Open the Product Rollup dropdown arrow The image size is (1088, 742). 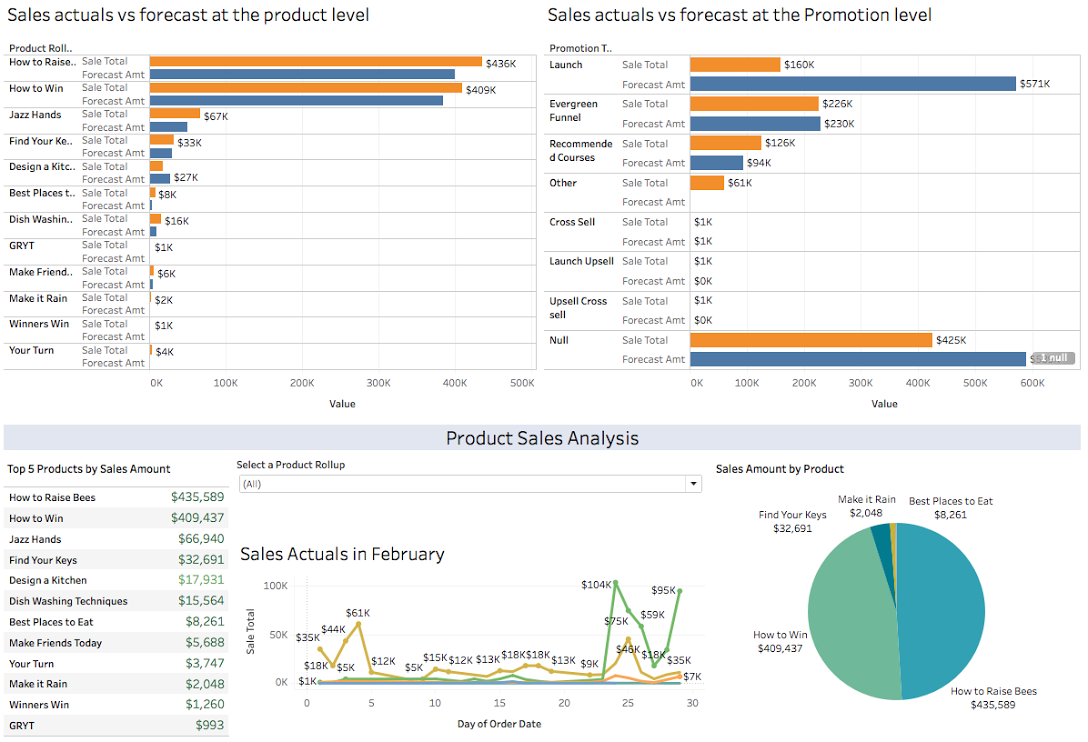pyautogui.click(x=693, y=484)
